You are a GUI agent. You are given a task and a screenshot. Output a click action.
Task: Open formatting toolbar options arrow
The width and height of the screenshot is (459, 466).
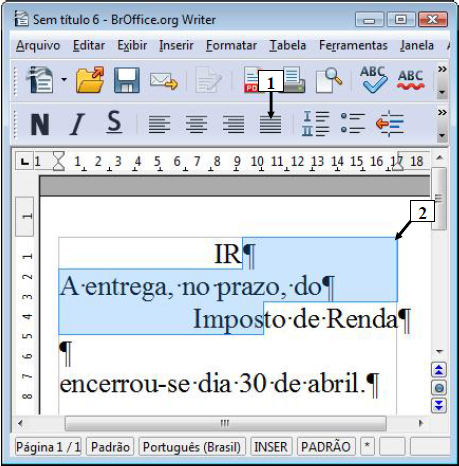point(442,135)
